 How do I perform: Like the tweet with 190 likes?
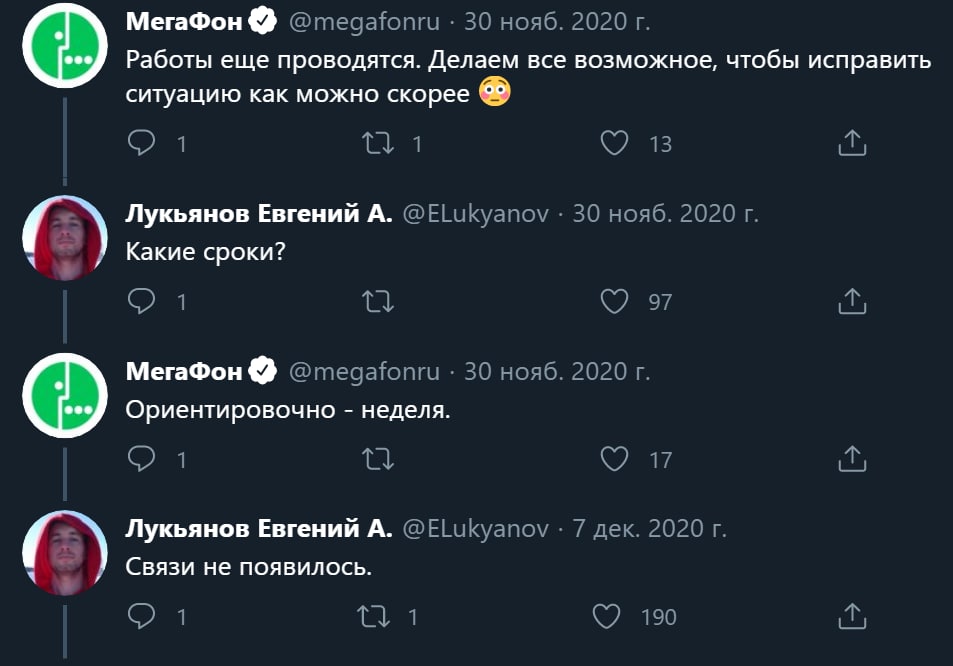tap(608, 617)
